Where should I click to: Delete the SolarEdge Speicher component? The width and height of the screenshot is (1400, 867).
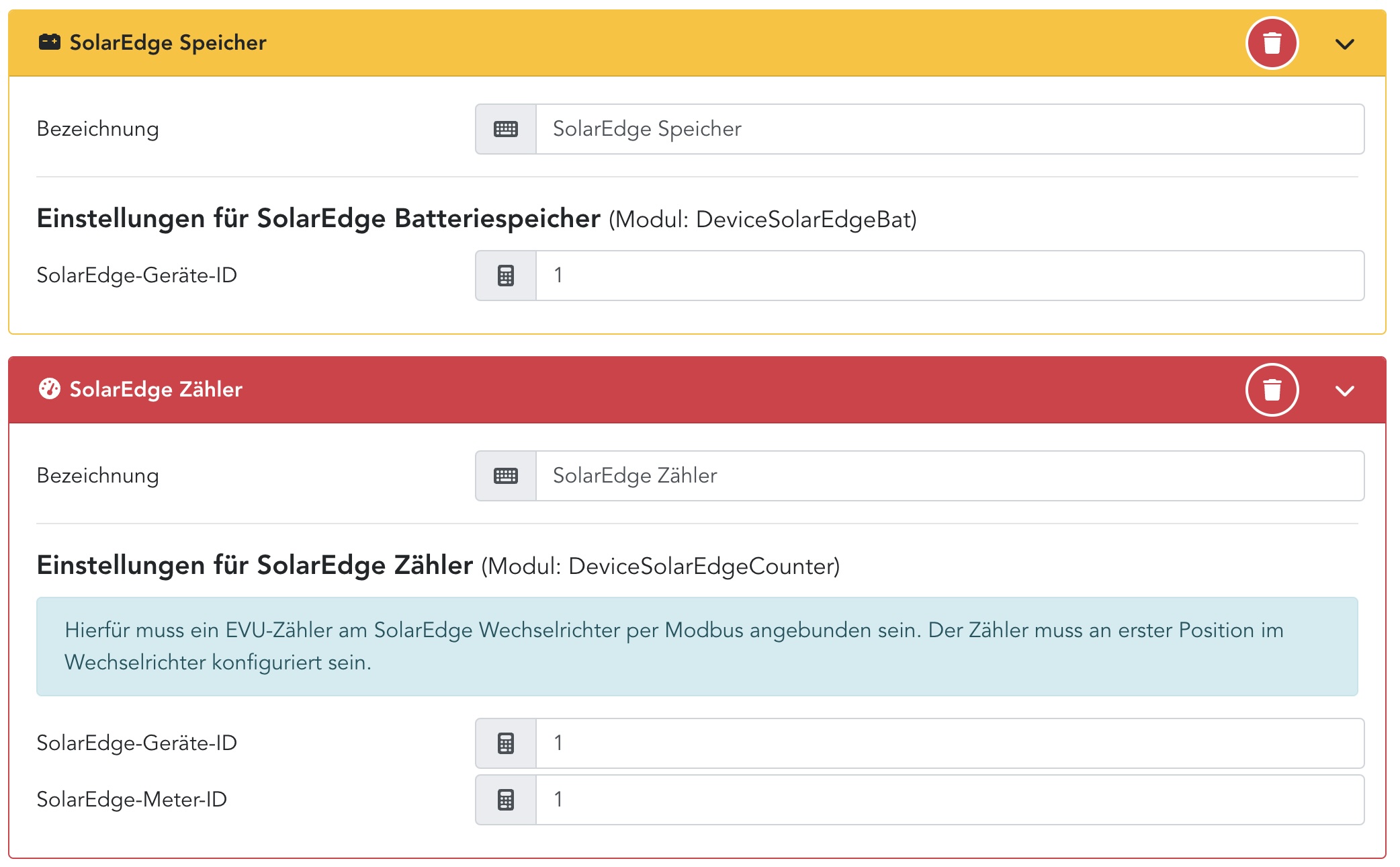[x=1272, y=43]
